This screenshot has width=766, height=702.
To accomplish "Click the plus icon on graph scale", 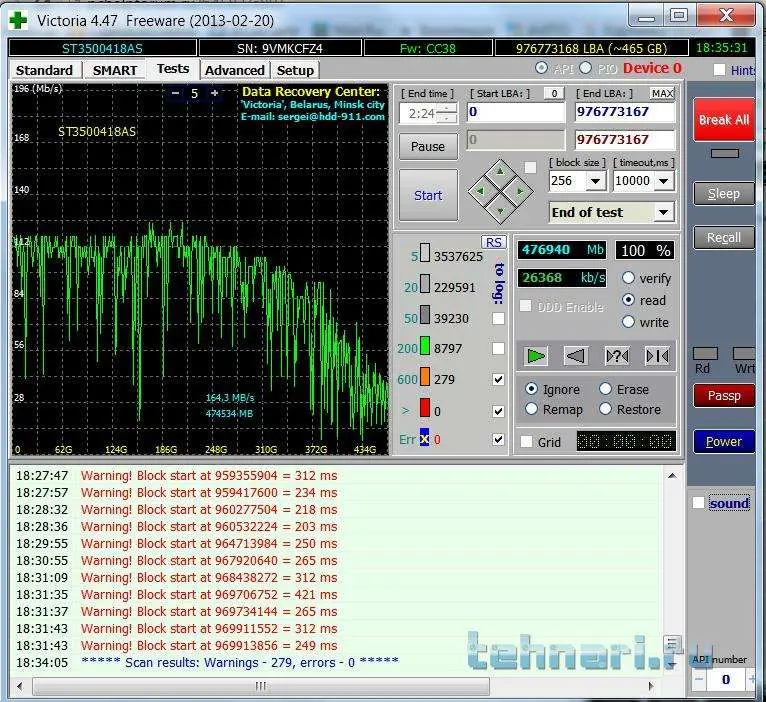I will click(x=214, y=93).
